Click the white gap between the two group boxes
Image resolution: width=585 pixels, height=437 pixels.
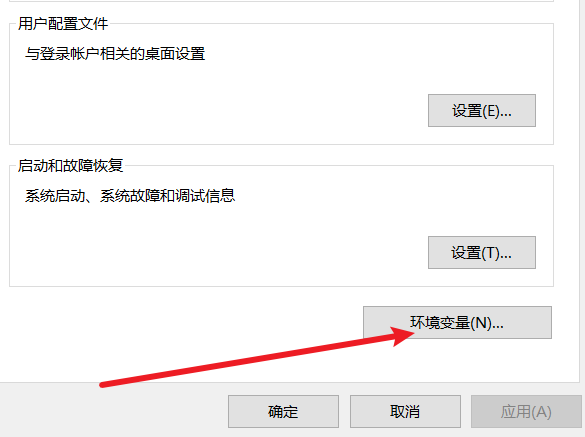point(281,153)
